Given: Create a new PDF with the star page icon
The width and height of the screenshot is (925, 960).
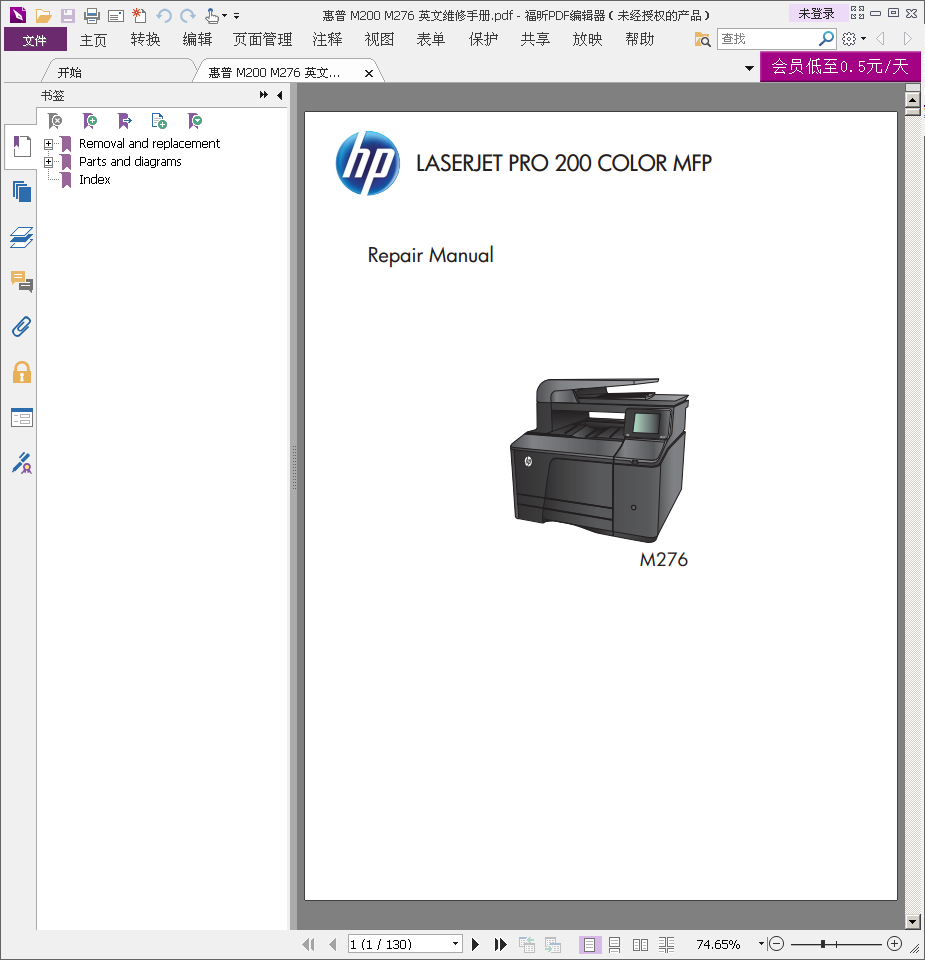Looking at the screenshot, I should point(140,15).
